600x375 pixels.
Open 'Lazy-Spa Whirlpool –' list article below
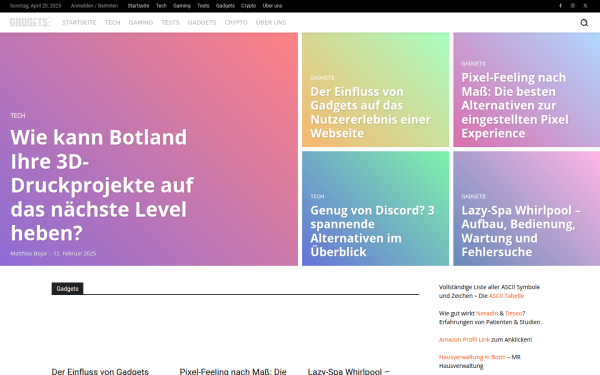348,371
